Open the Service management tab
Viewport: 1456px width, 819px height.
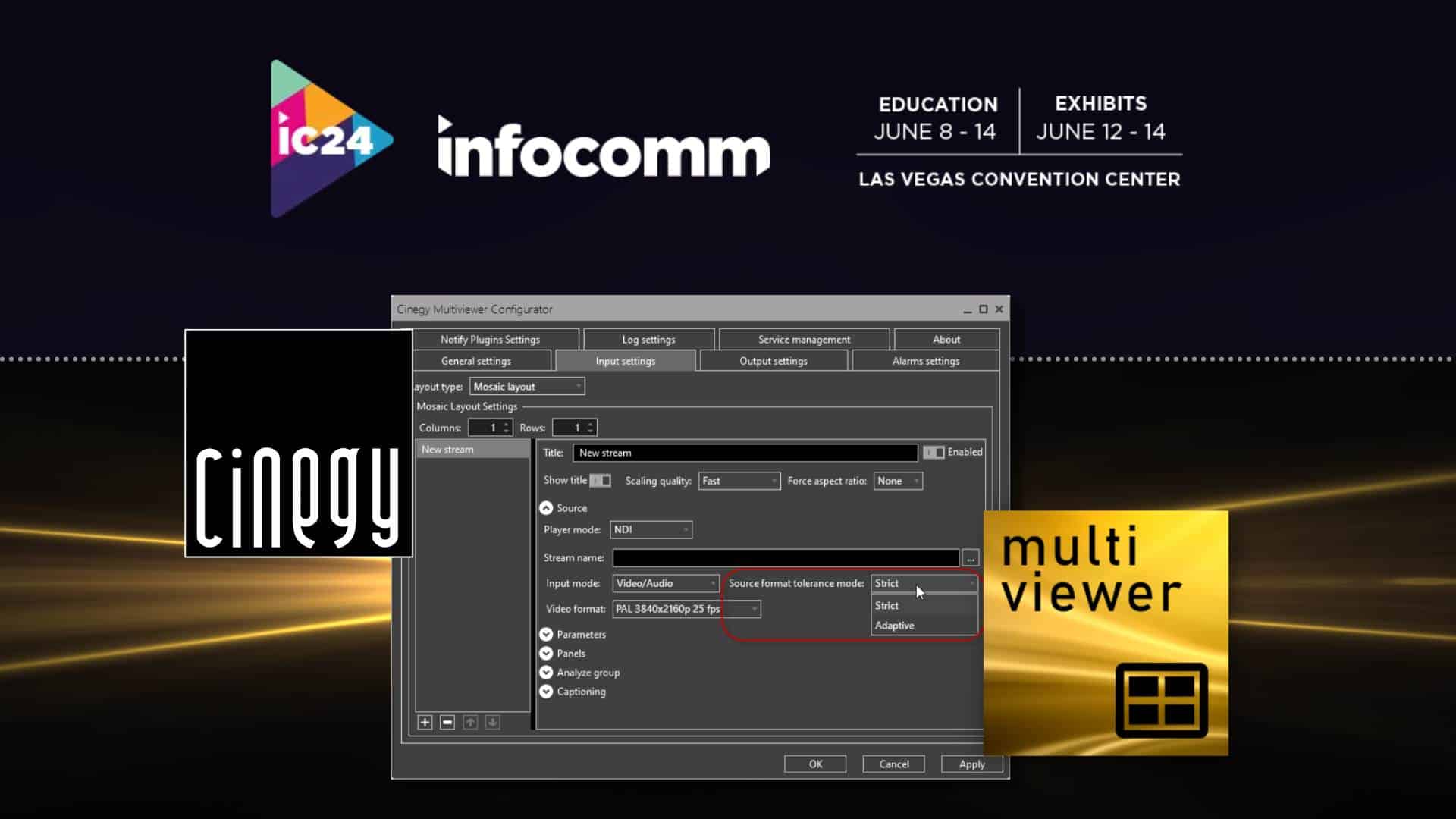pos(804,339)
